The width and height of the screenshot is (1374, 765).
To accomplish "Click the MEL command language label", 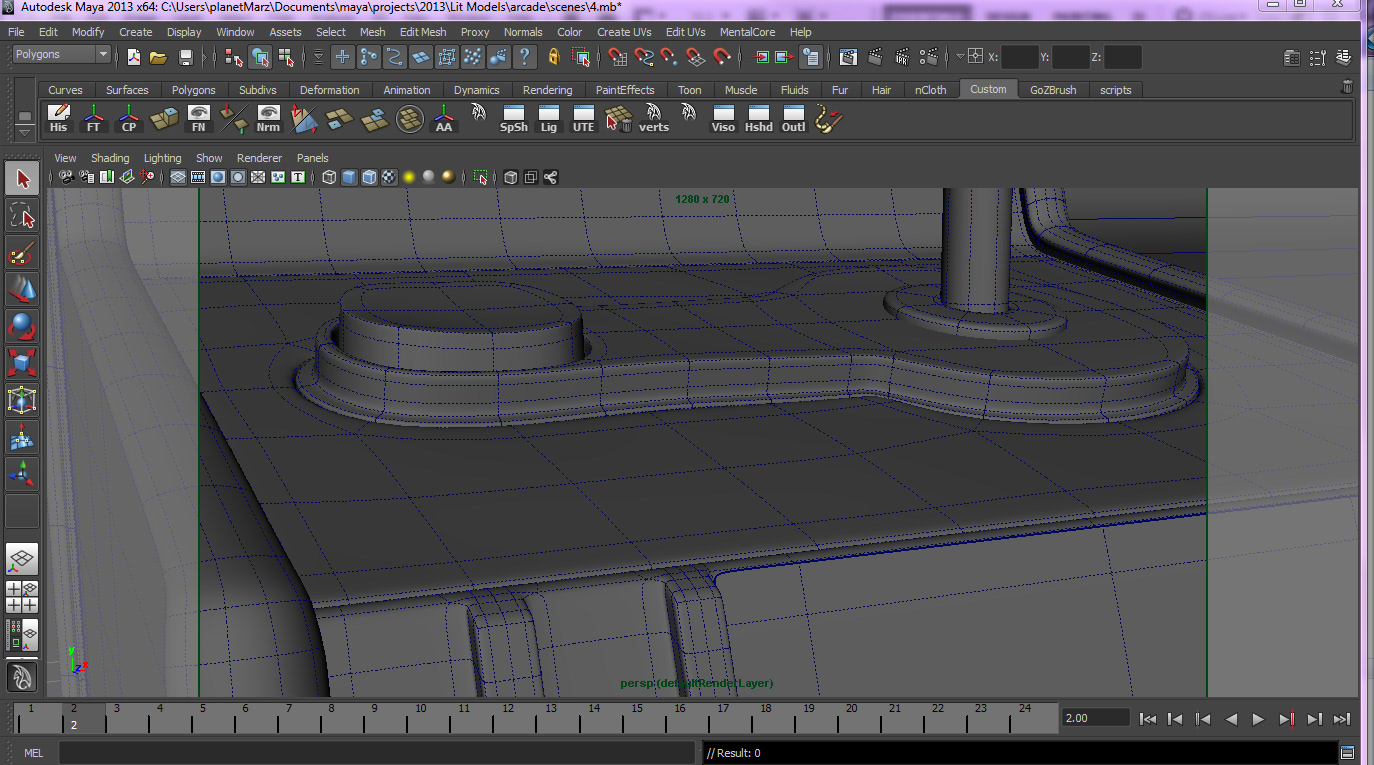I will point(33,753).
